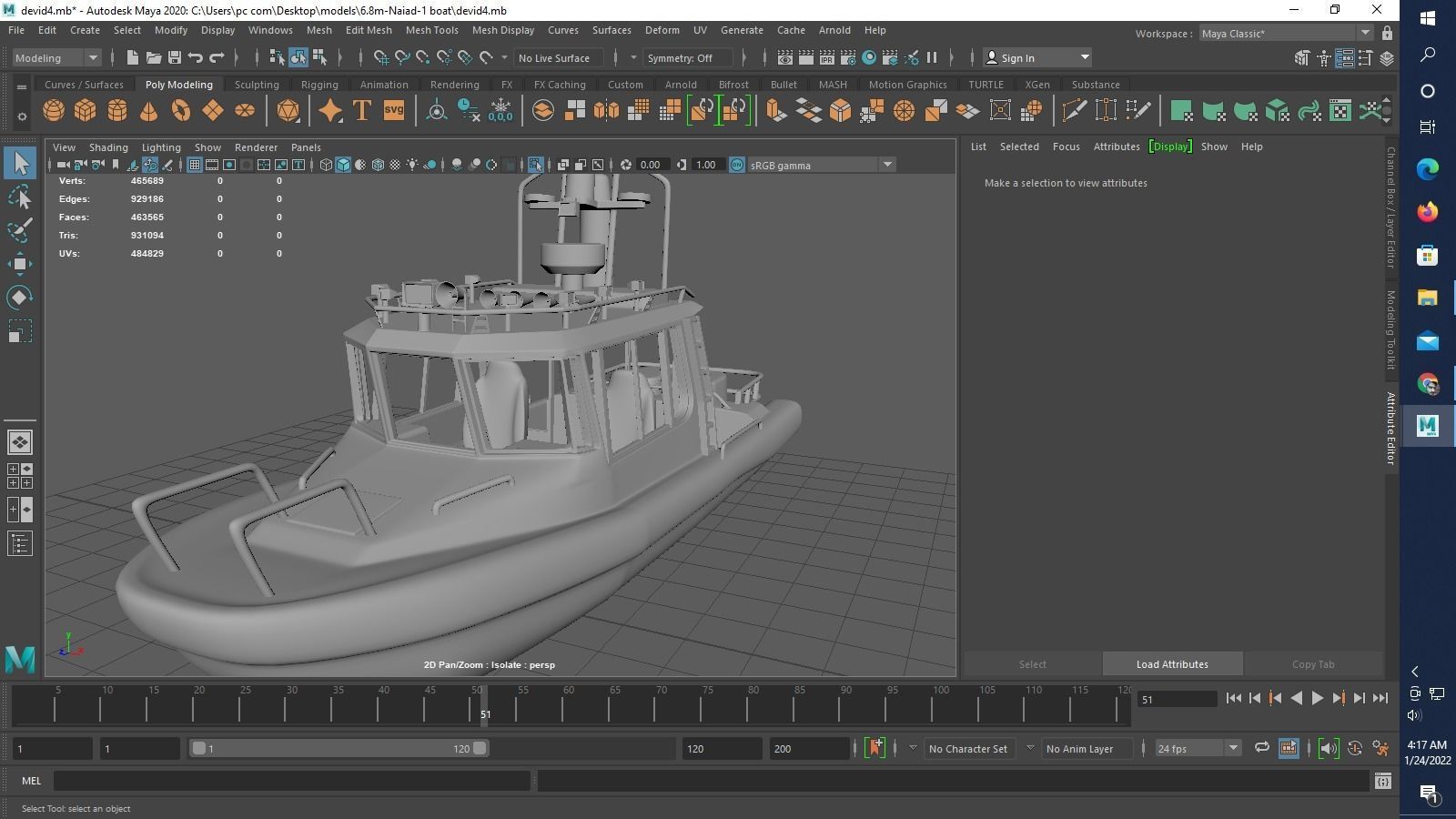Screen dimensions: 1456x819
Task: Click the No Live Surface field
Action: pyautogui.click(x=558, y=57)
